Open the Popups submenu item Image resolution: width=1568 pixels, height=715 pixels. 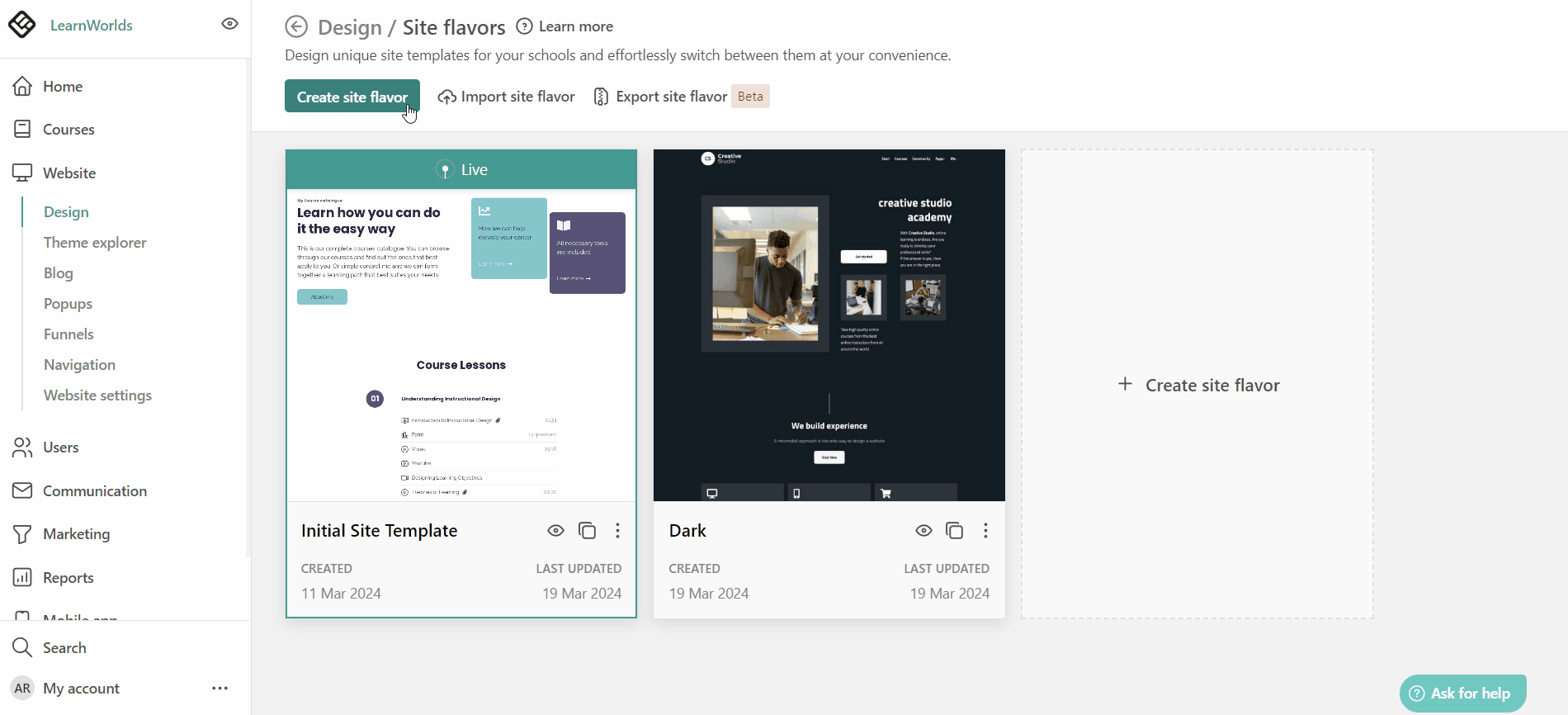pyautogui.click(x=68, y=304)
